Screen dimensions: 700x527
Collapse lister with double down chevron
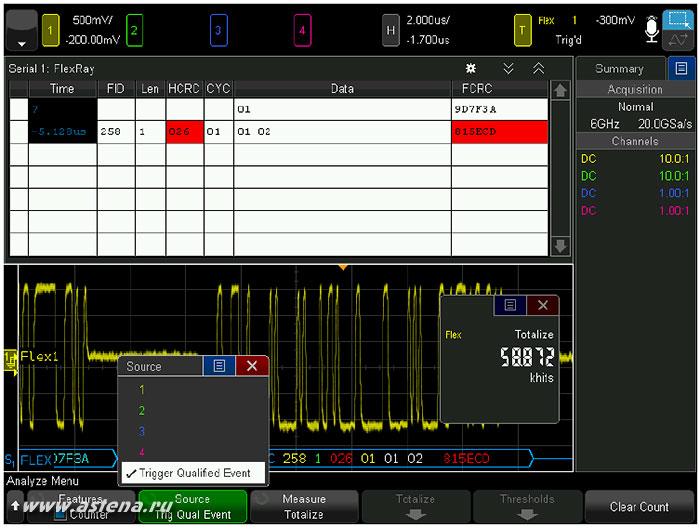point(508,68)
